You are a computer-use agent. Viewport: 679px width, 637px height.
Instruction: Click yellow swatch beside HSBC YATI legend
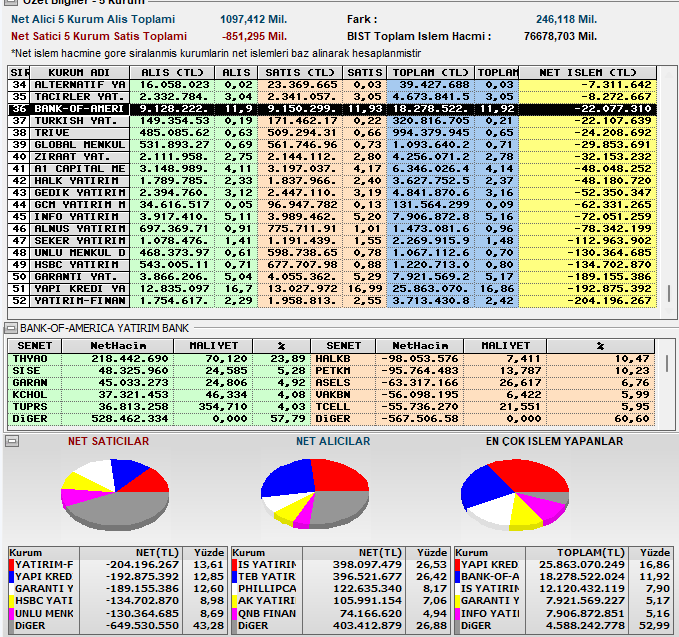[x=12, y=601]
